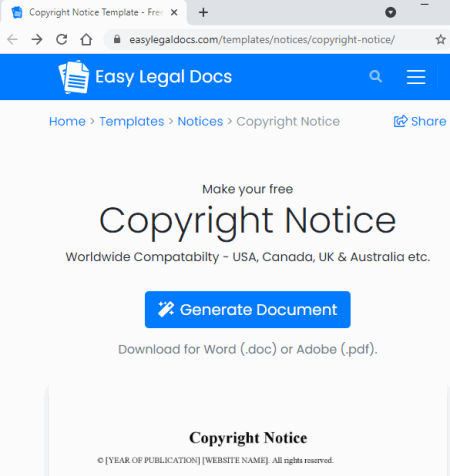Close the Copyright Notice Template tab

174,13
